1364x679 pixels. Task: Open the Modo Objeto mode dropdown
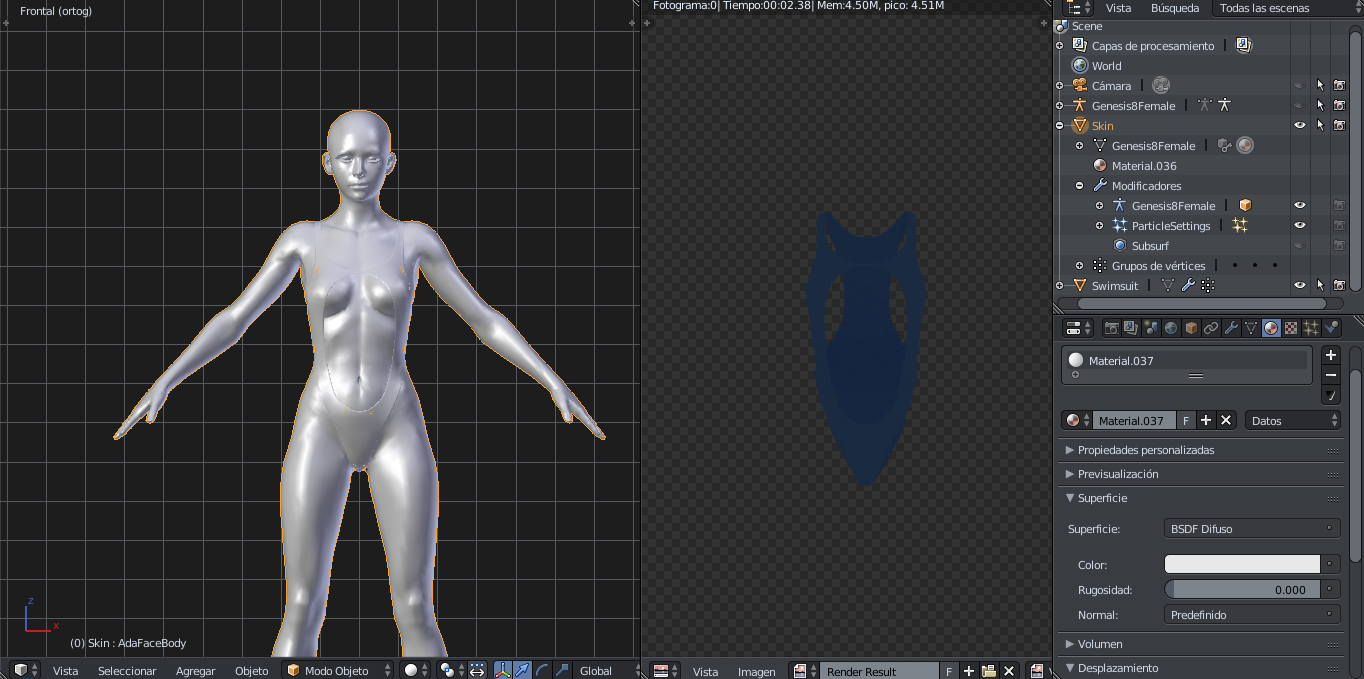338,670
